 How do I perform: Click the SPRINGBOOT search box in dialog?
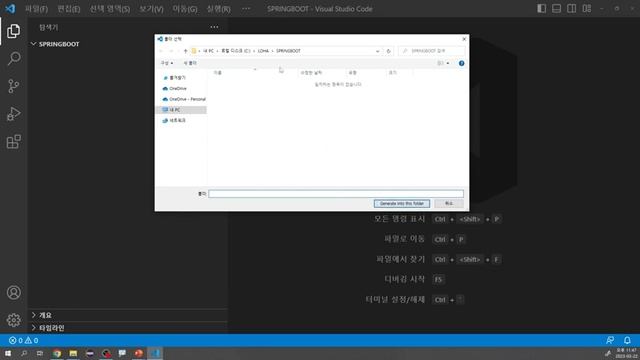pos(432,51)
